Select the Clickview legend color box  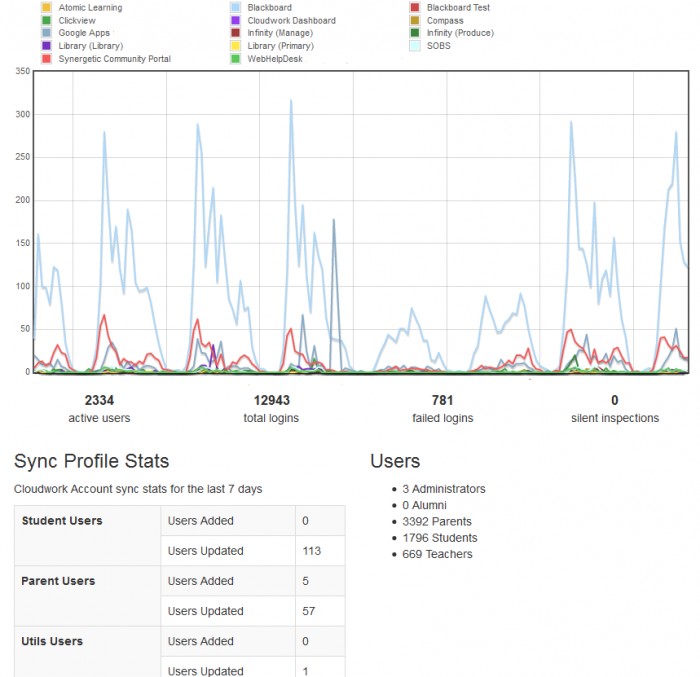[46, 21]
